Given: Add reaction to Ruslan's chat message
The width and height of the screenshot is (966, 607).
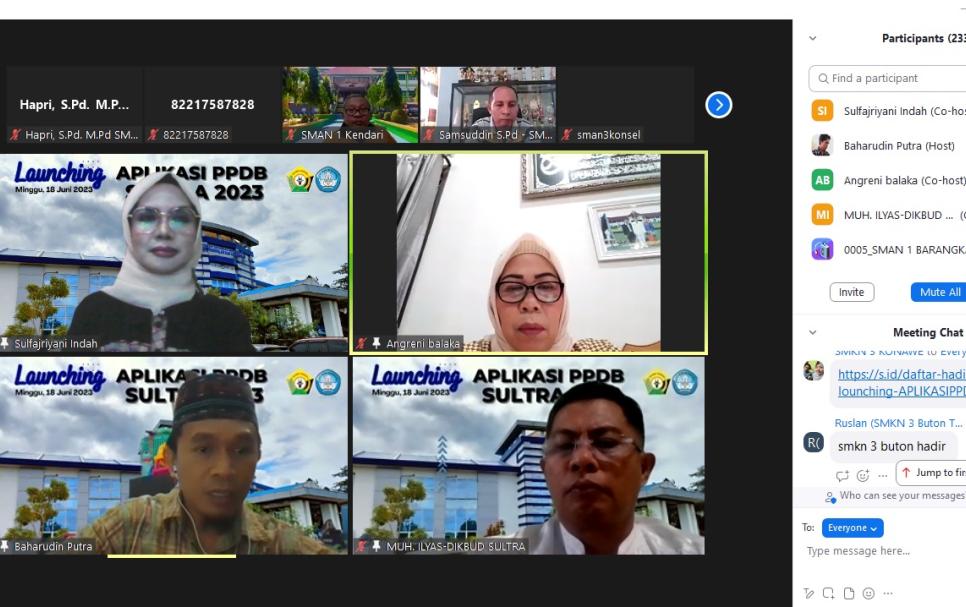Looking at the screenshot, I should tap(863, 475).
